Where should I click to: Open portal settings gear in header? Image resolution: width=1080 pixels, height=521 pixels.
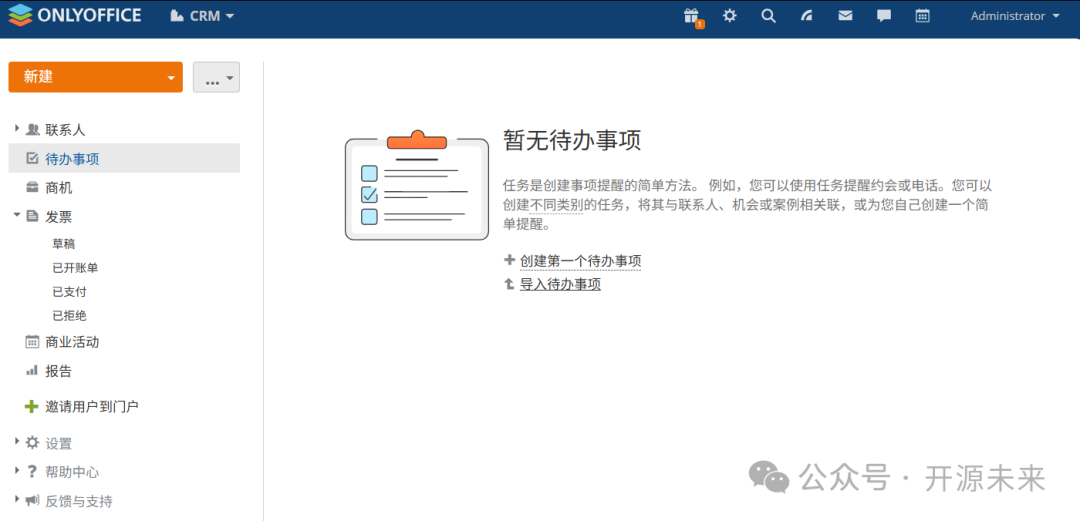pyautogui.click(x=729, y=16)
